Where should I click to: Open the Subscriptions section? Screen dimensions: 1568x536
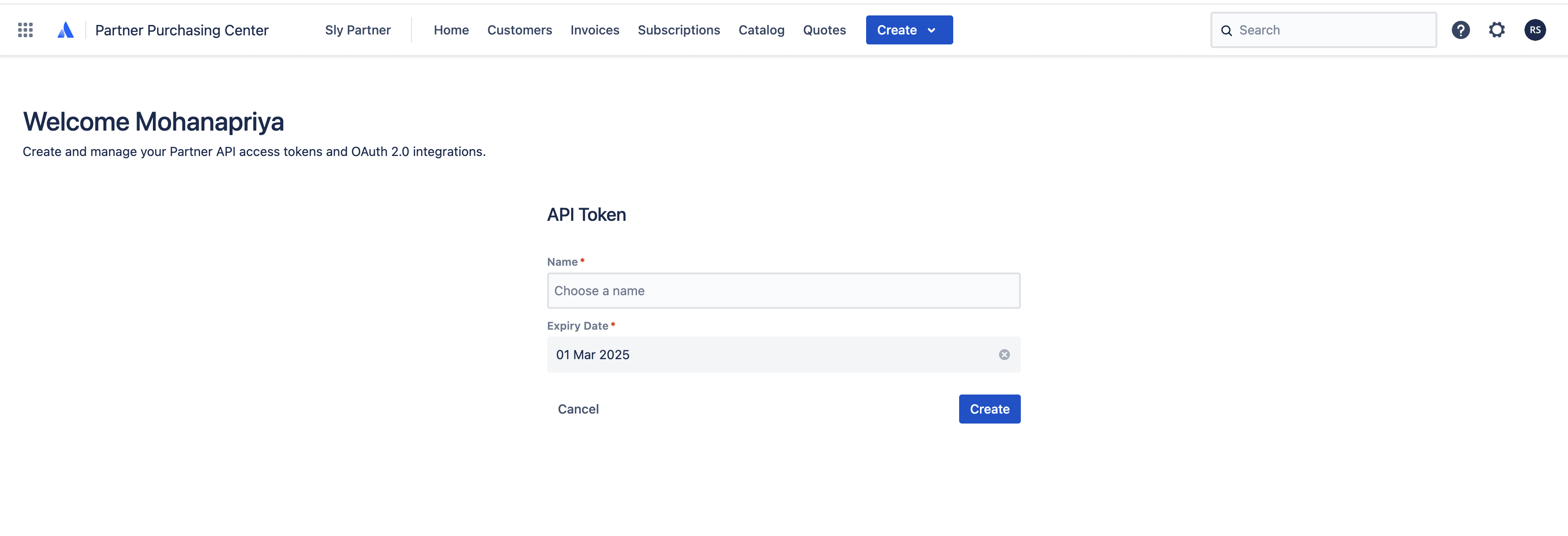point(678,30)
